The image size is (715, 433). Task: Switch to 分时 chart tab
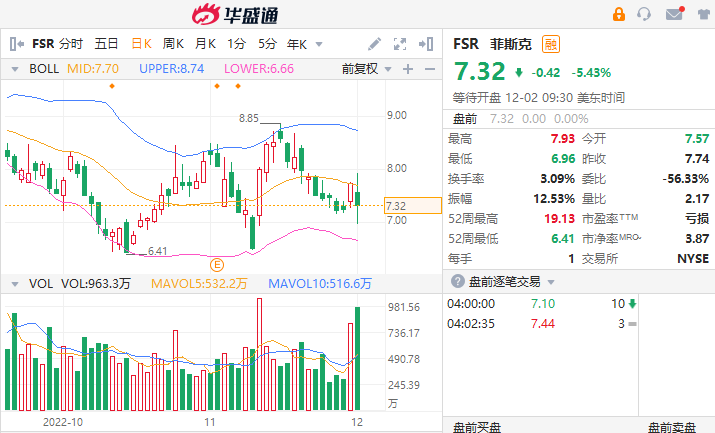[x=71, y=44]
